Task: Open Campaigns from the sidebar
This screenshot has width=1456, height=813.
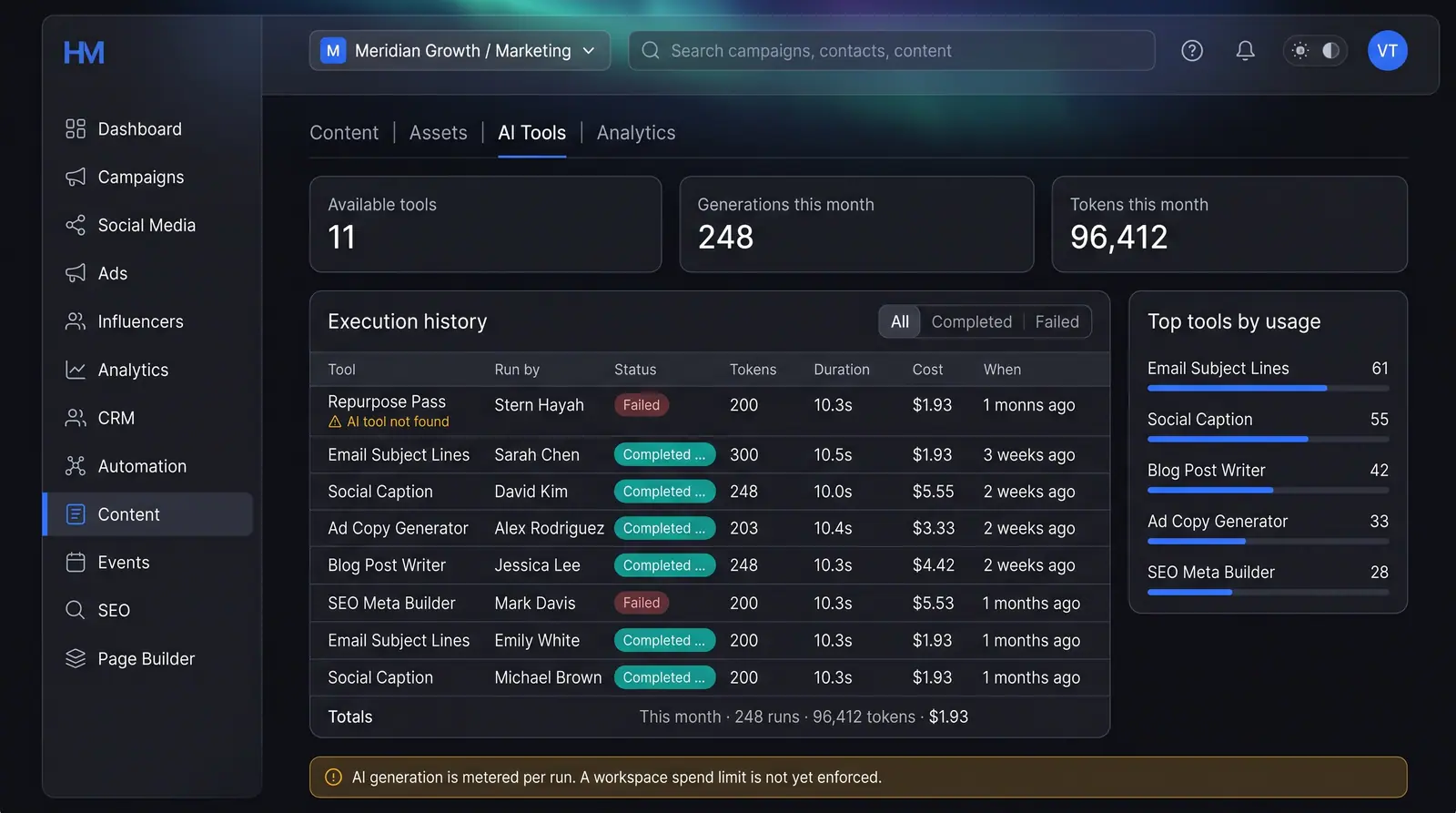Action: click(148, 177)
